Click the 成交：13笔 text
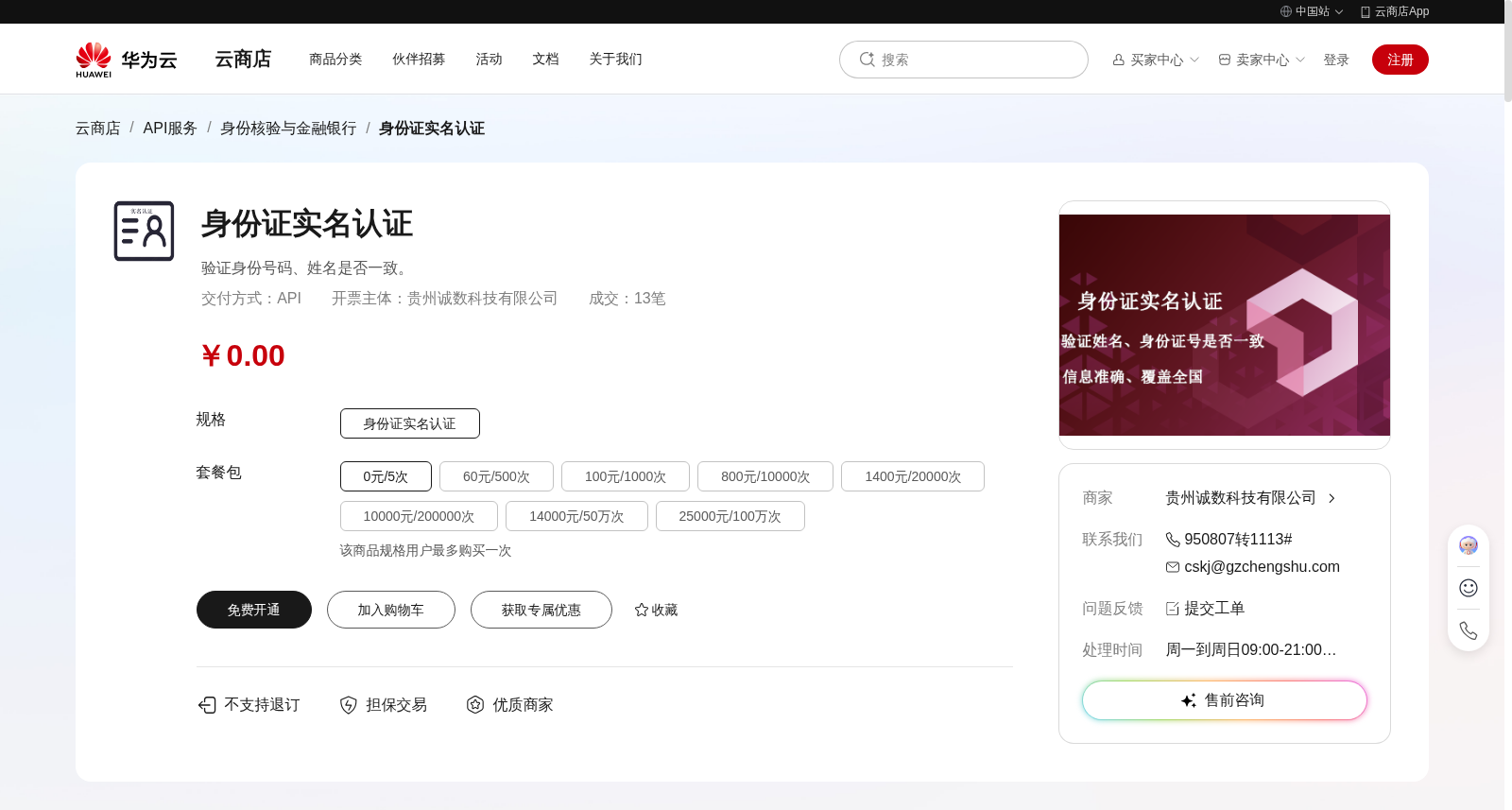The width and height of the screenshot is (1512, 810). click(627, 299)
